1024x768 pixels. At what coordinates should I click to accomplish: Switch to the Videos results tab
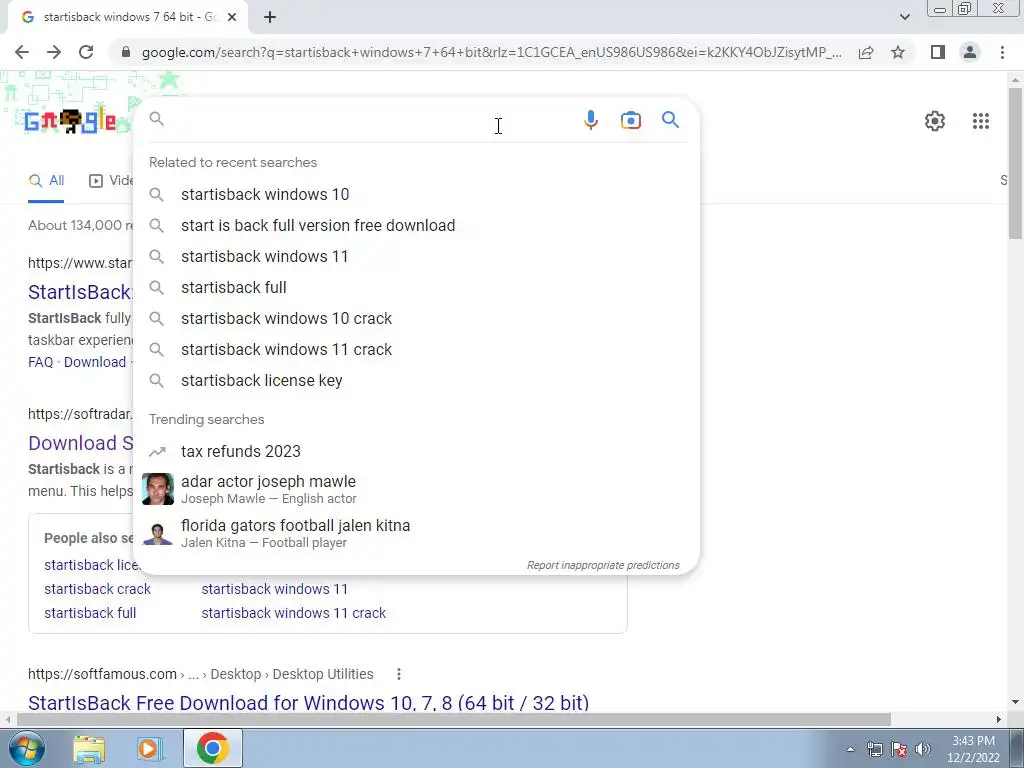(111, 180)
